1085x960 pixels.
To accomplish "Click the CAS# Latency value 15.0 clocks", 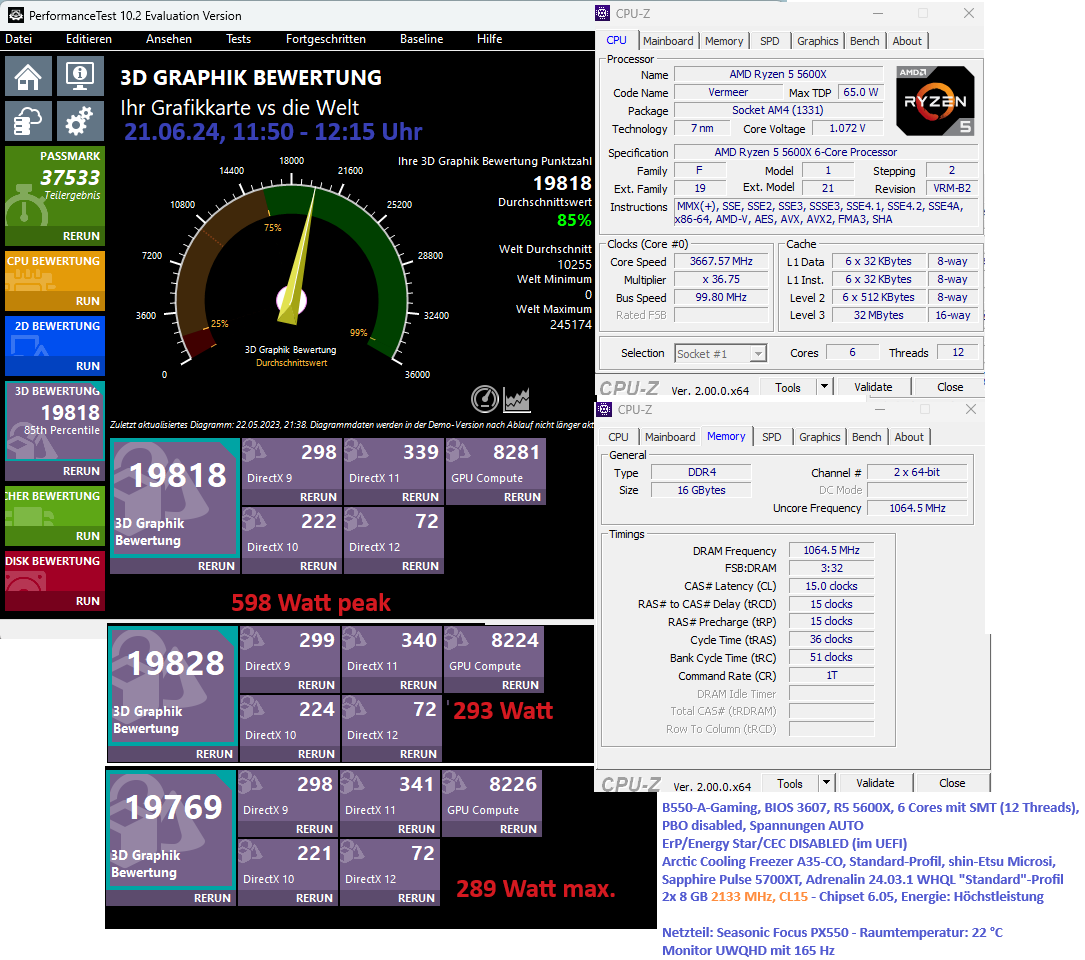I will coord(831,586).
